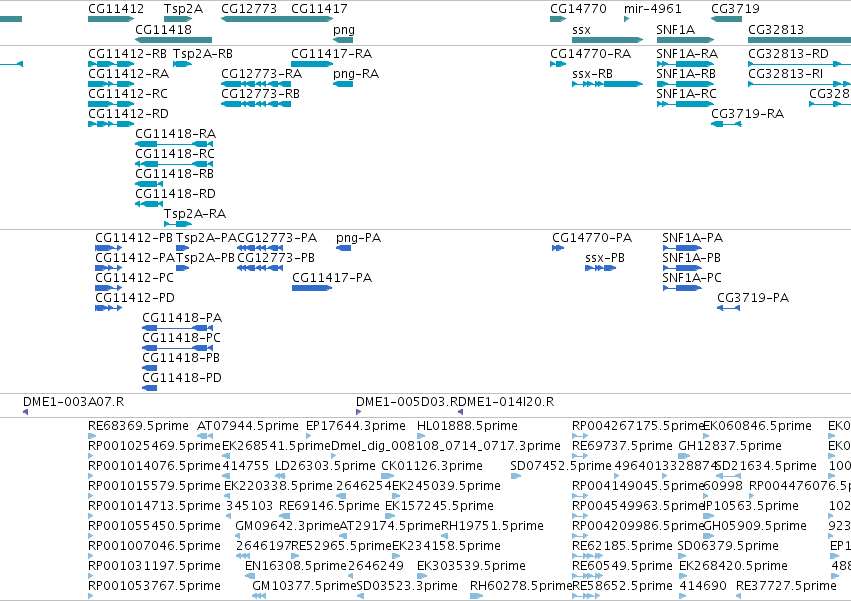Click the CG32813 gene label
851x601 pixels.
pos(776,30)
